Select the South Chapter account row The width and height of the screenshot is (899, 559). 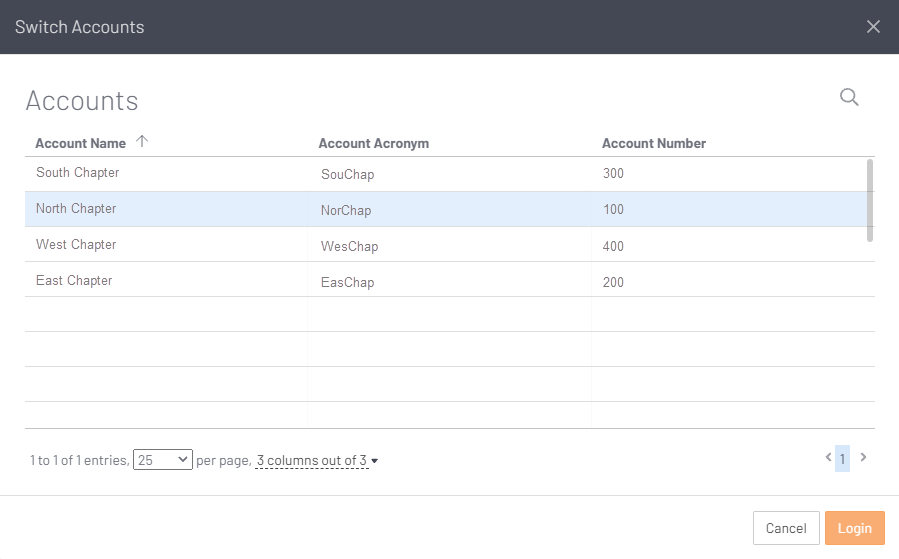(450, 174)
